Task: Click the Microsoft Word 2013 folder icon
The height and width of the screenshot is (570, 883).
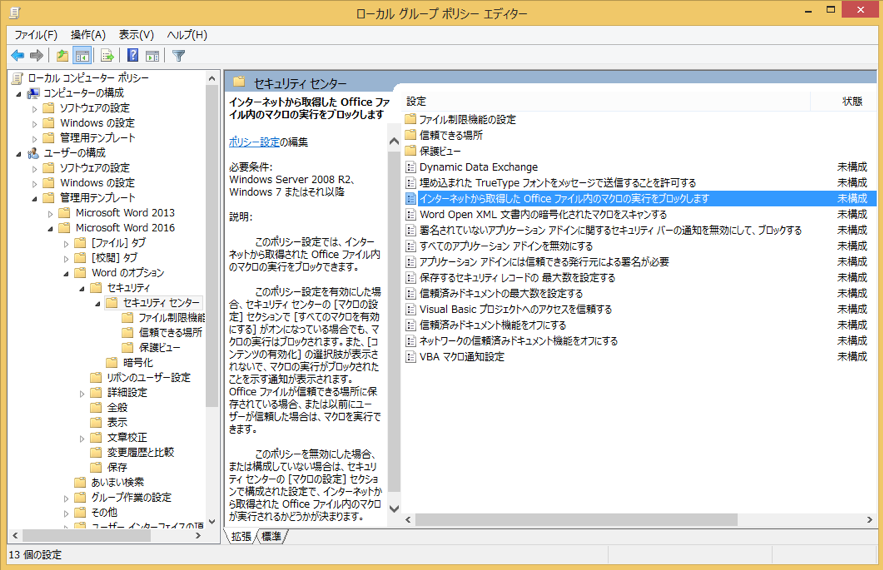Action: pos(65,212)
